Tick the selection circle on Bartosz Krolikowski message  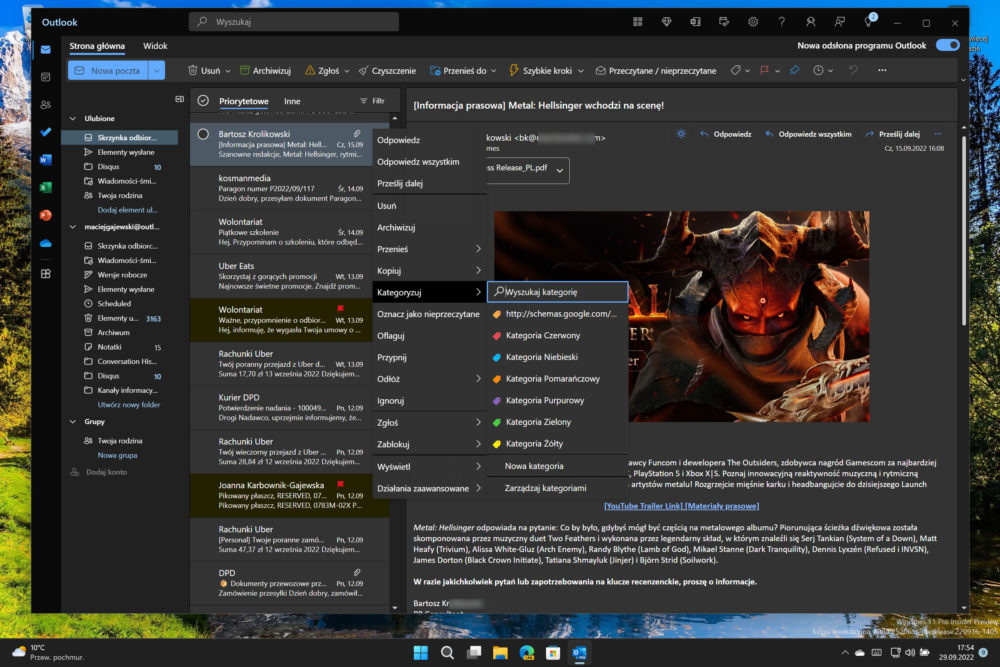203,135
